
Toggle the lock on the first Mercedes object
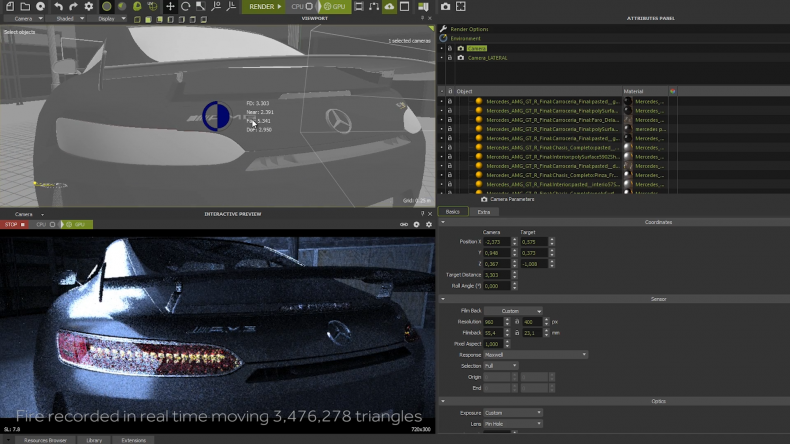[x=450, y=101]
